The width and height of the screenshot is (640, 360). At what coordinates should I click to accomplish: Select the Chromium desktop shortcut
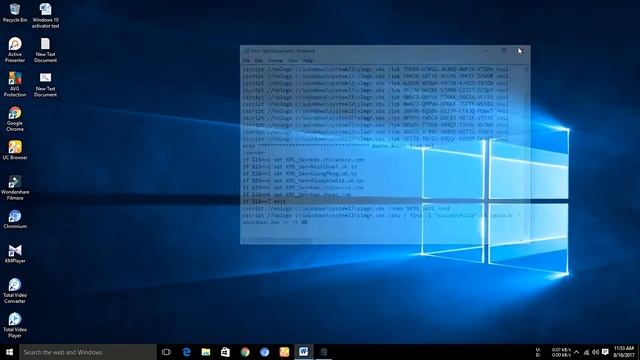[15, 219]
